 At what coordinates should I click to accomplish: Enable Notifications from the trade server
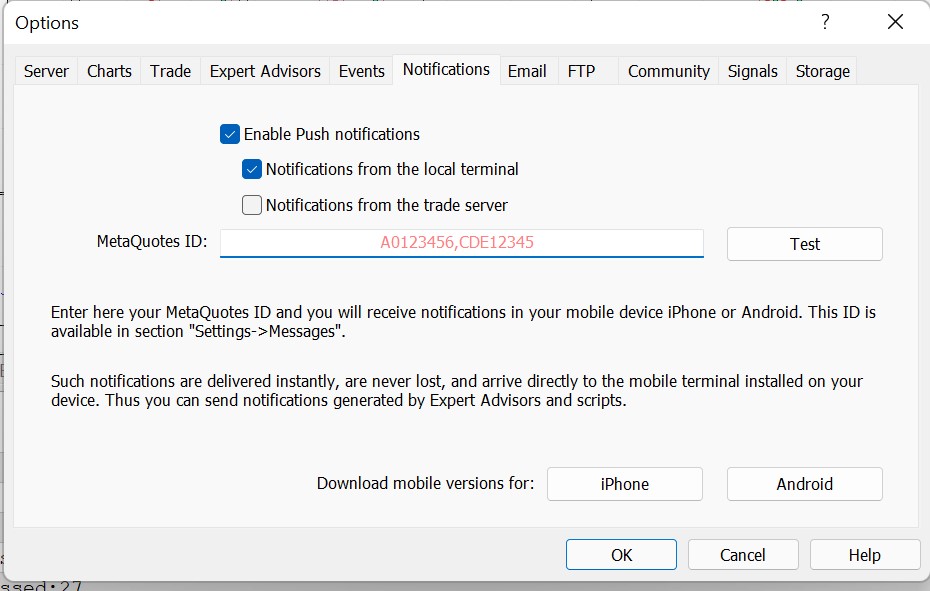tap(252, 206)
